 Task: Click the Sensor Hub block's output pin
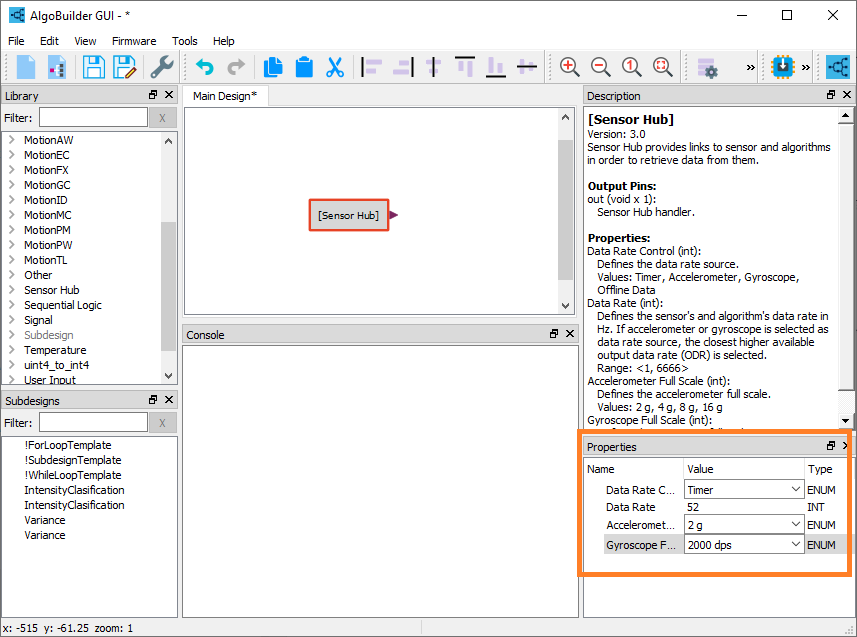tap(394, 215)
